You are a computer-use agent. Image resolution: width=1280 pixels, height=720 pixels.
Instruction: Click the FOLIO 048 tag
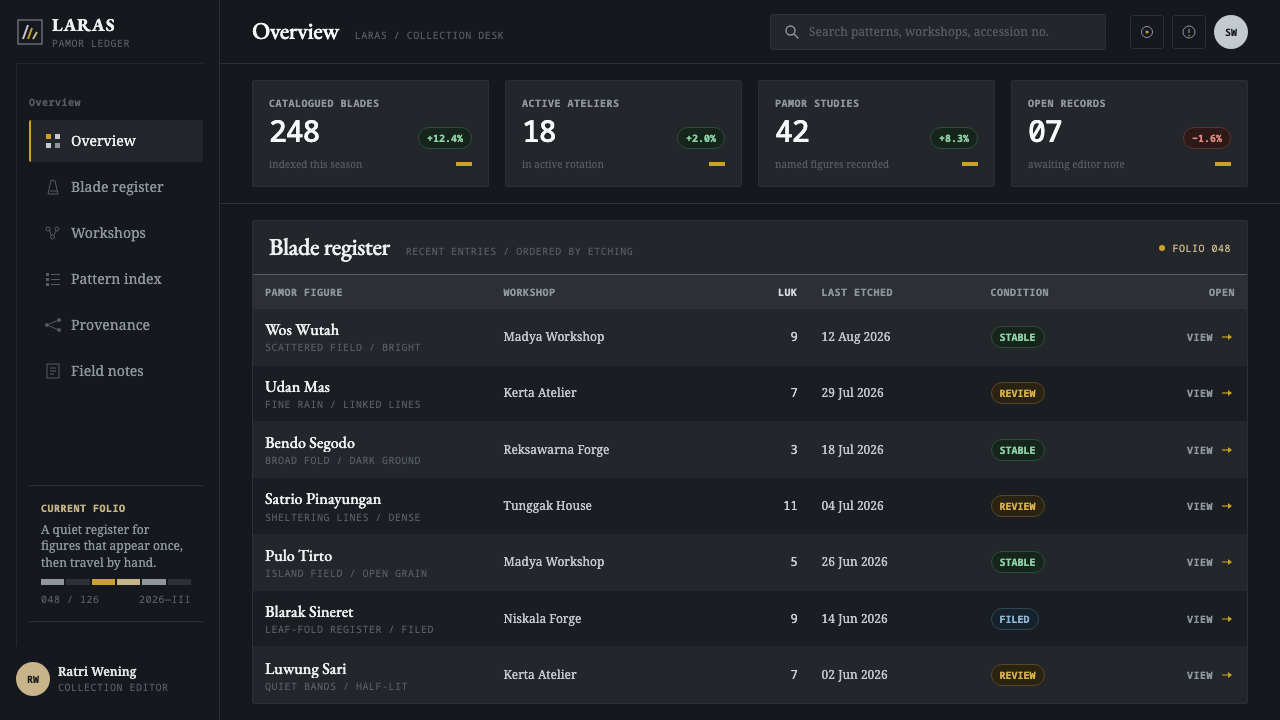(1195, 248)
